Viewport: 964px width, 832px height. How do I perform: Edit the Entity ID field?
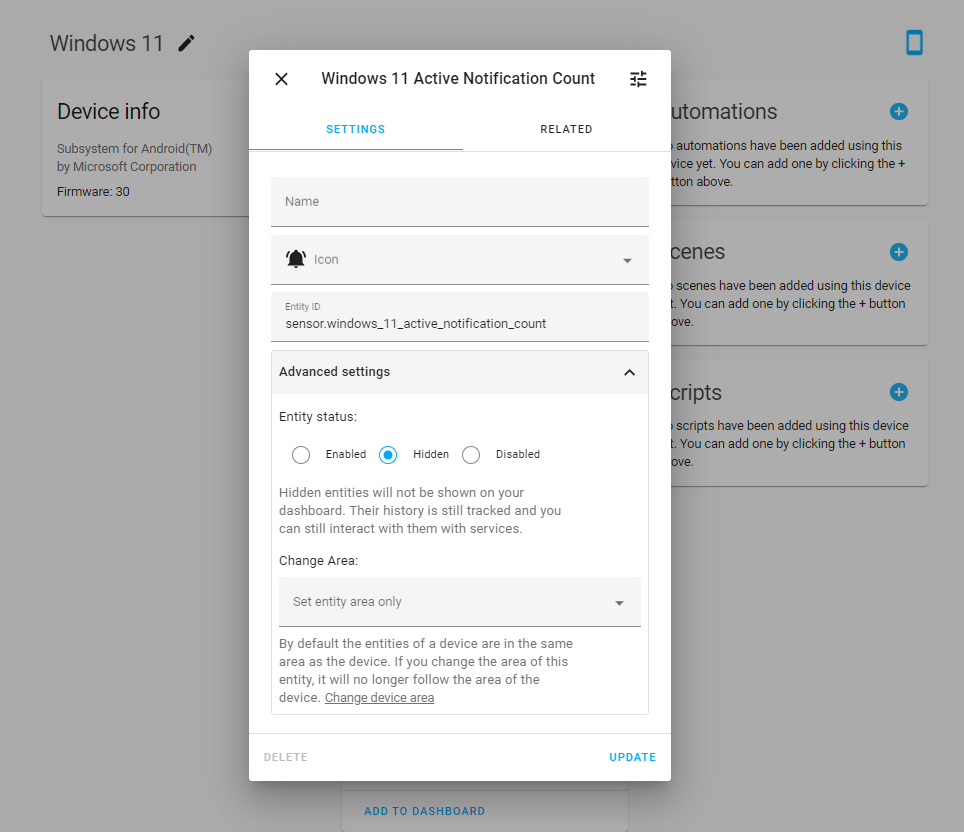pos(460,317)
